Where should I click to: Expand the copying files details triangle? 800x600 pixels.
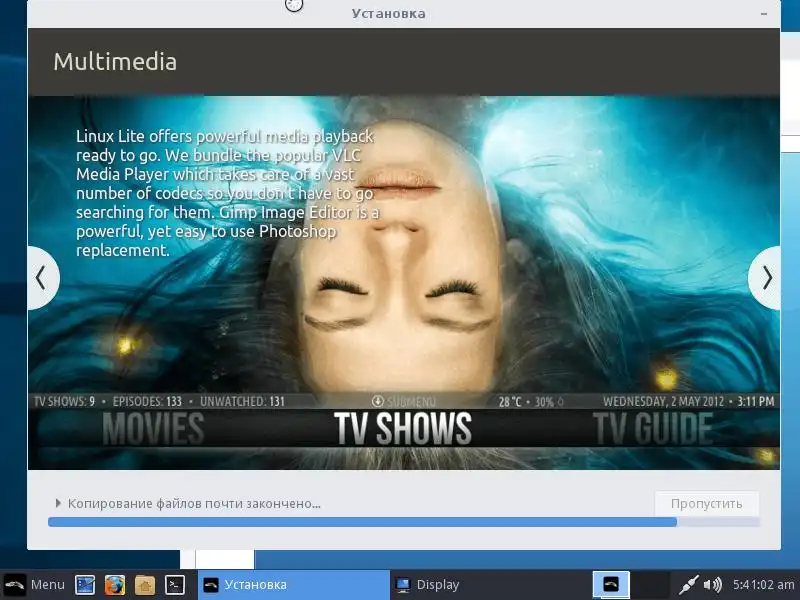58,503
